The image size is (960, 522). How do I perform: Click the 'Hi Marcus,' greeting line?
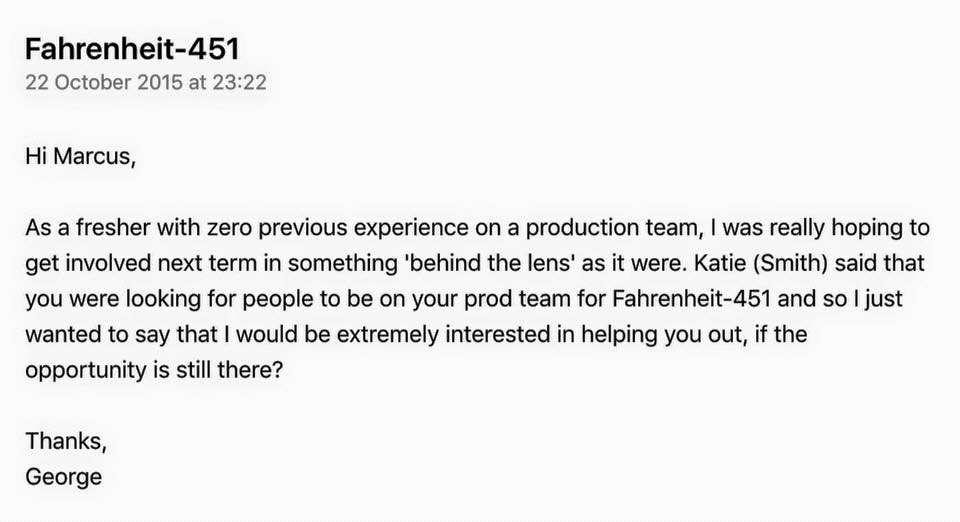click(x=79, y=157)
